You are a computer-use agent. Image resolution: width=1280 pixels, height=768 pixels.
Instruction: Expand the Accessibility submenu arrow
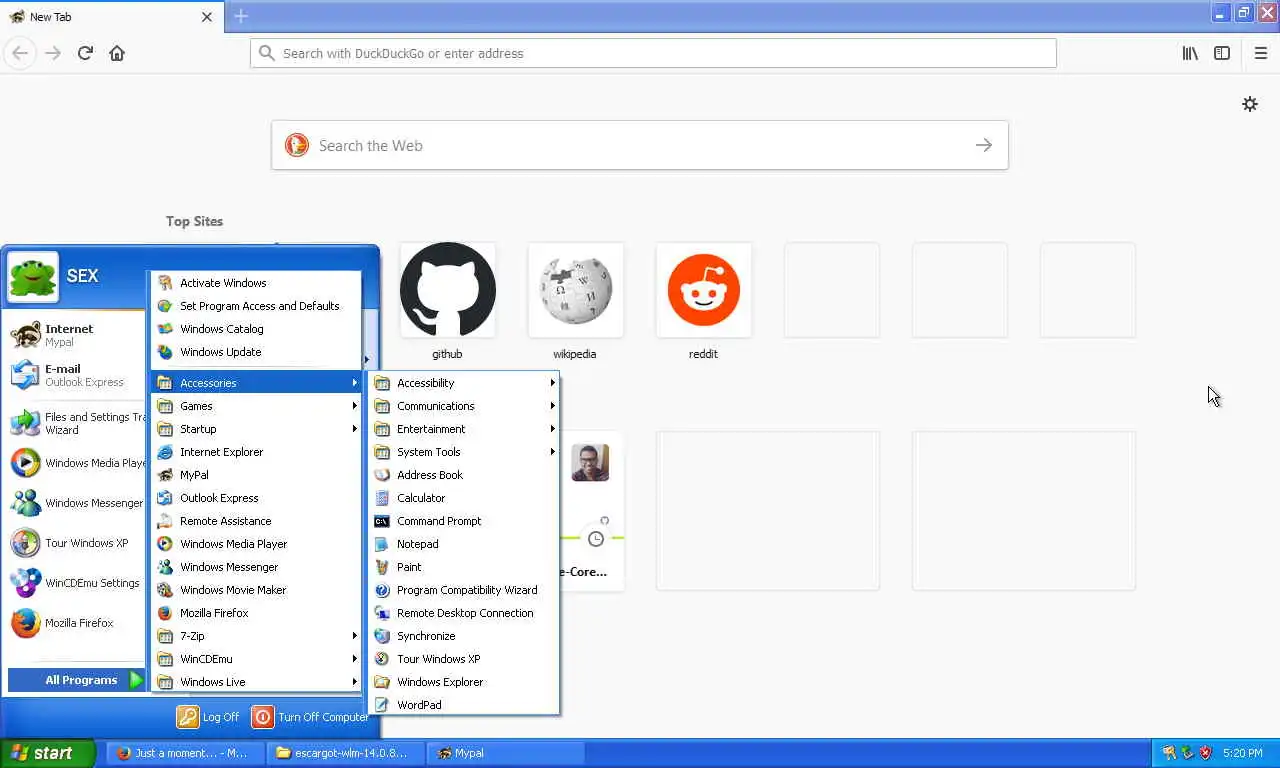click(x=552, y=383)
